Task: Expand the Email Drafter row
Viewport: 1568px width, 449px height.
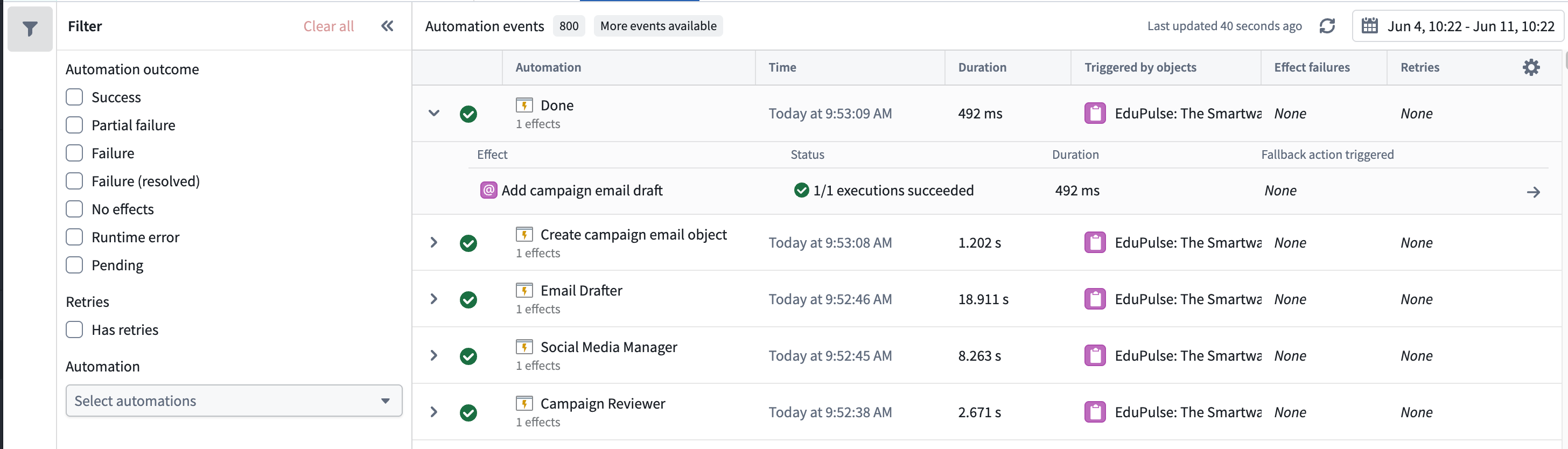Action: point(434,299)
